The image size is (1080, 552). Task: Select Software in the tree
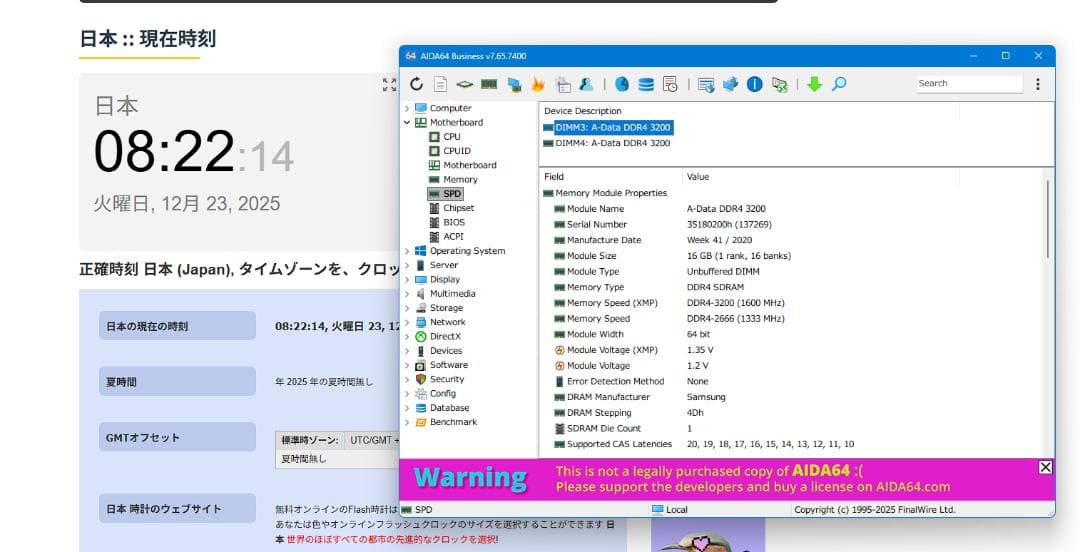coord(448,365)
